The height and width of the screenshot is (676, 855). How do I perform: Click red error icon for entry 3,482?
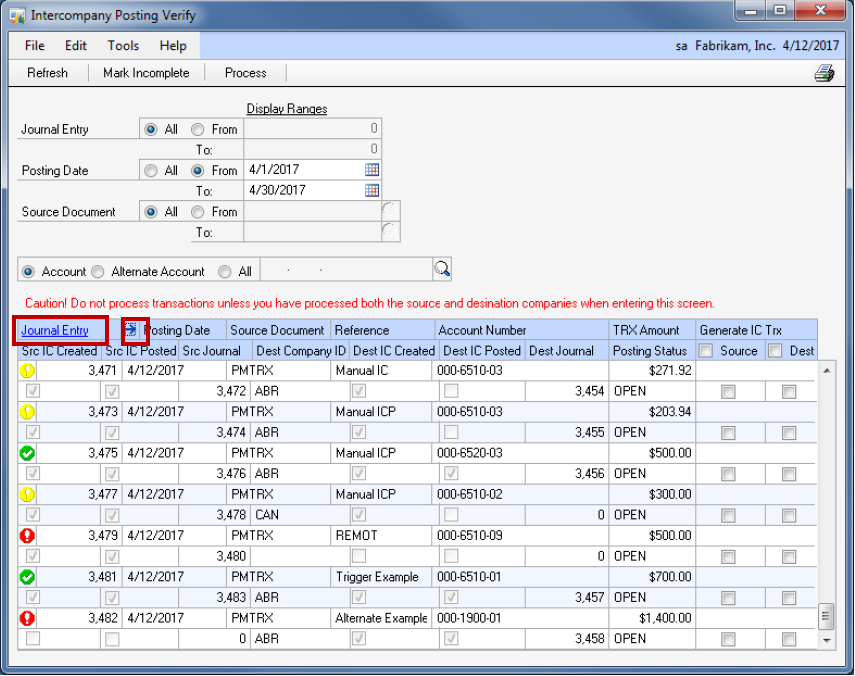pos(28,619)
